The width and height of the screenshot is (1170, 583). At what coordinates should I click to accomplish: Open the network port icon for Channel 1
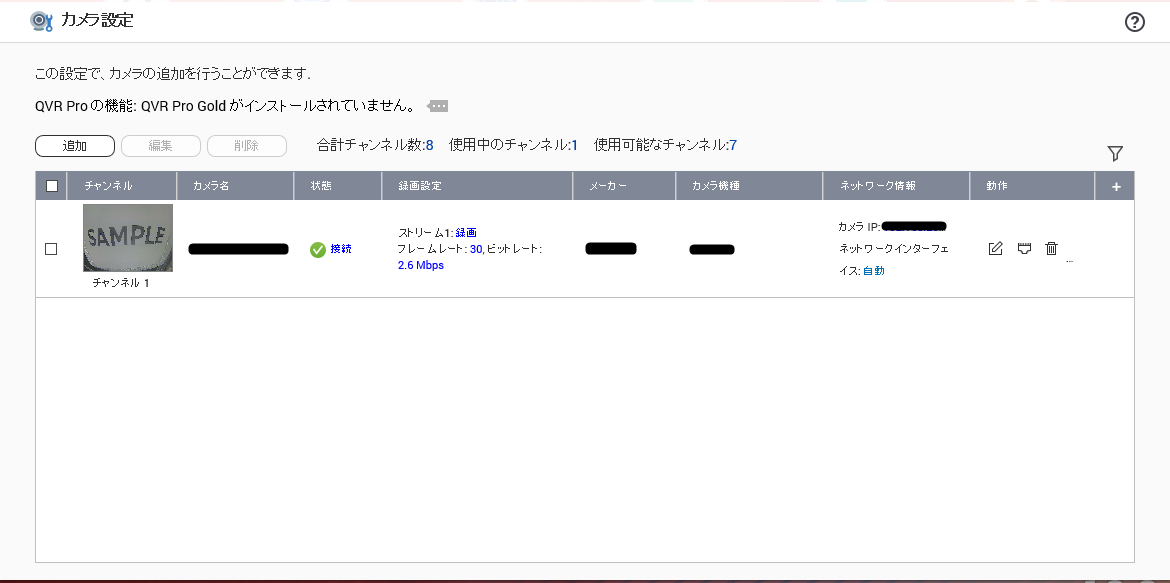click(x=1024, y=249)
